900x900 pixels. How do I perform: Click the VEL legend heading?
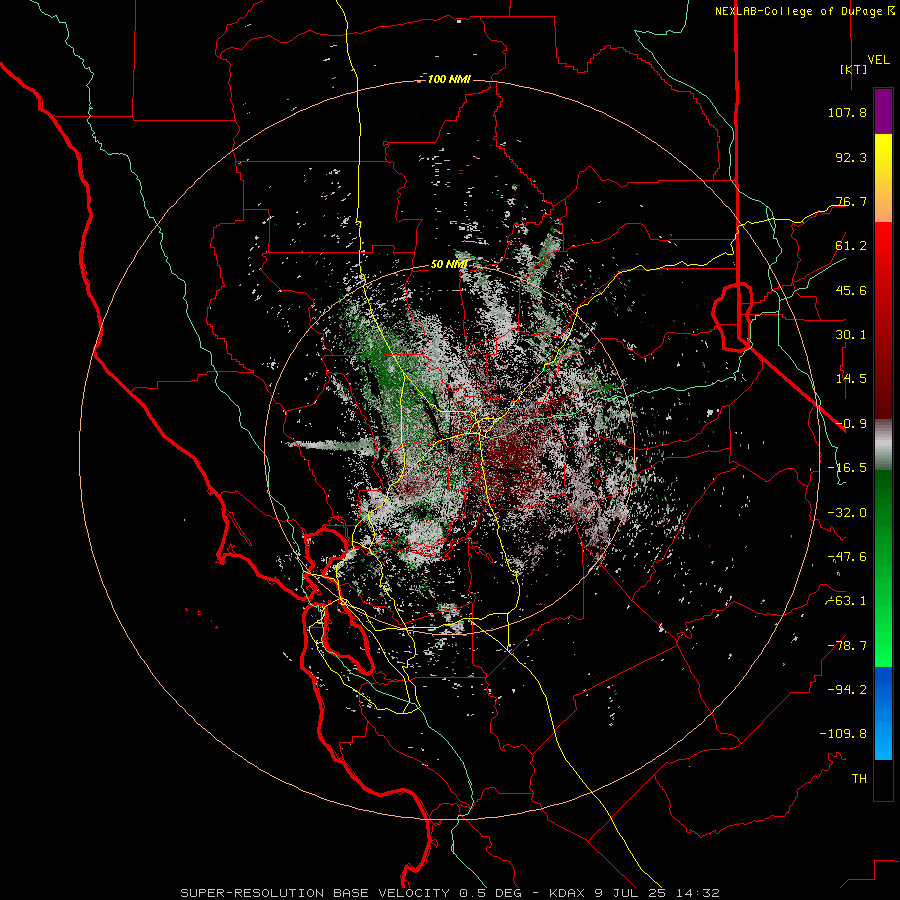[x=879, y=60]
